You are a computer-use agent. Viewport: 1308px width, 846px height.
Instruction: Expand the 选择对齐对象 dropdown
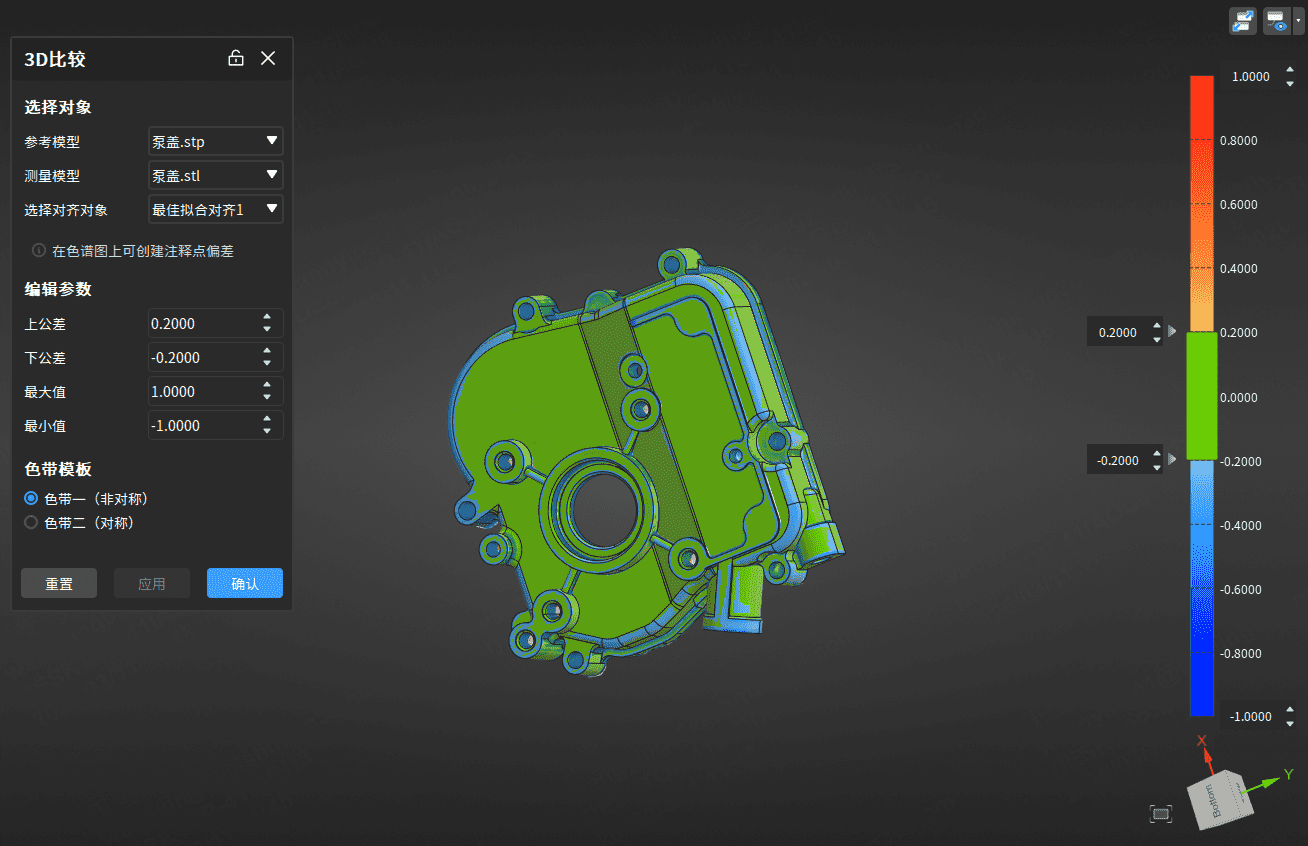pos(215,209)
